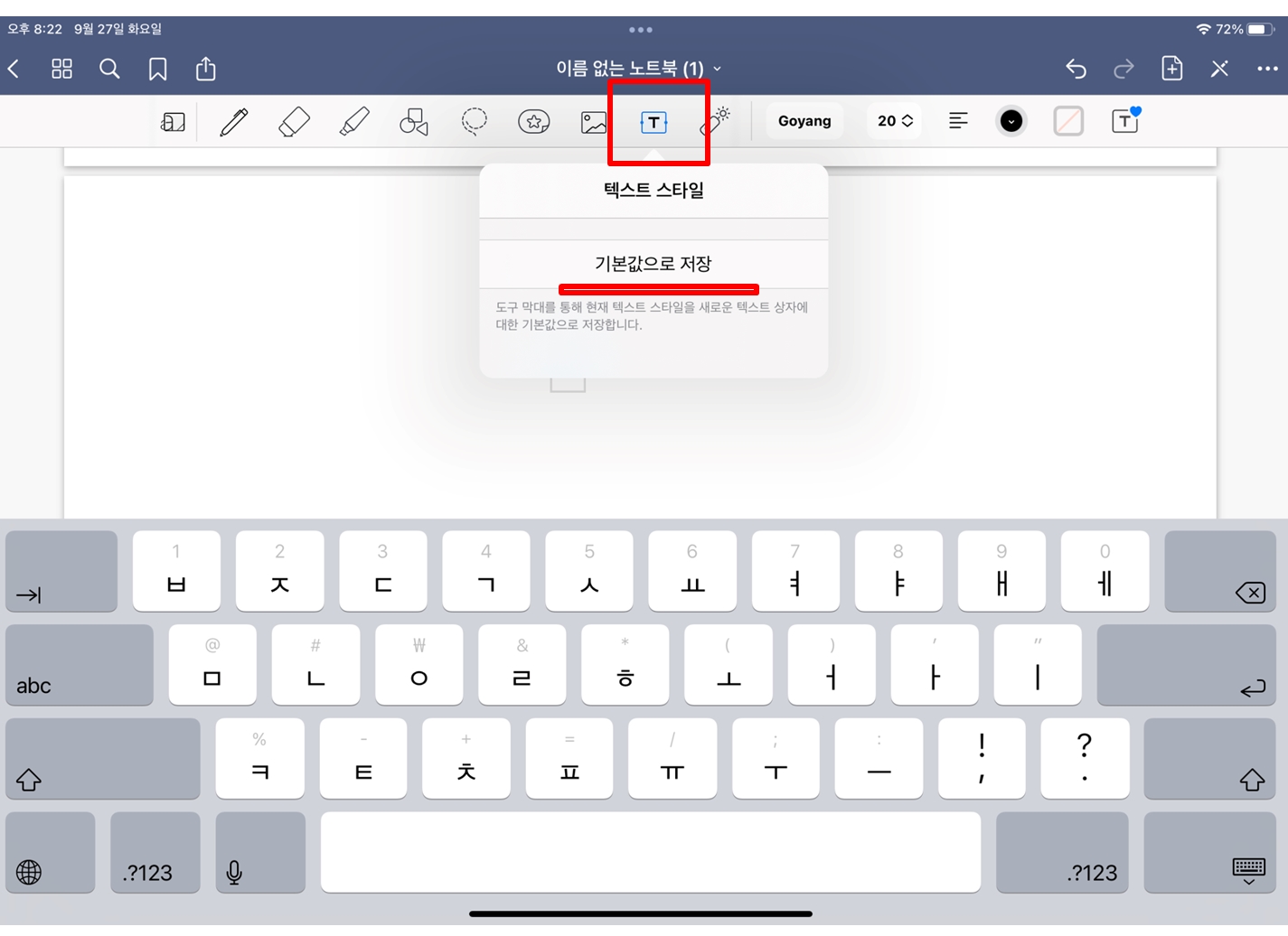Open the share/export menu

206,69
